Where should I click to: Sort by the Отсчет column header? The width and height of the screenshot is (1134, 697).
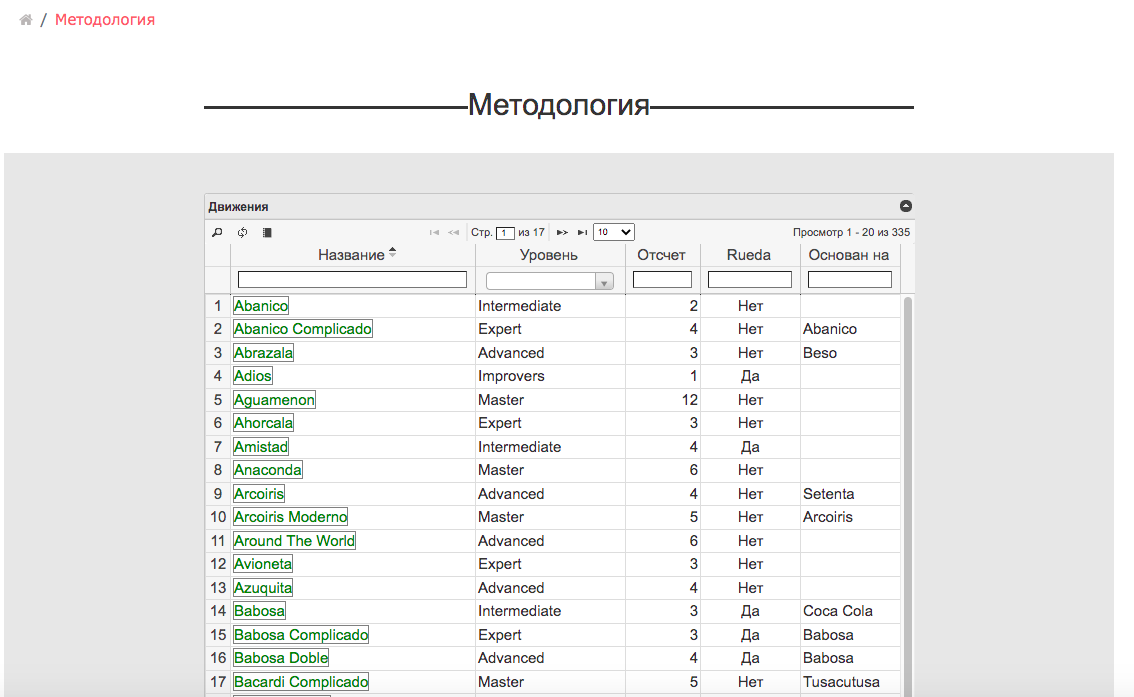(x=661, y=255)
